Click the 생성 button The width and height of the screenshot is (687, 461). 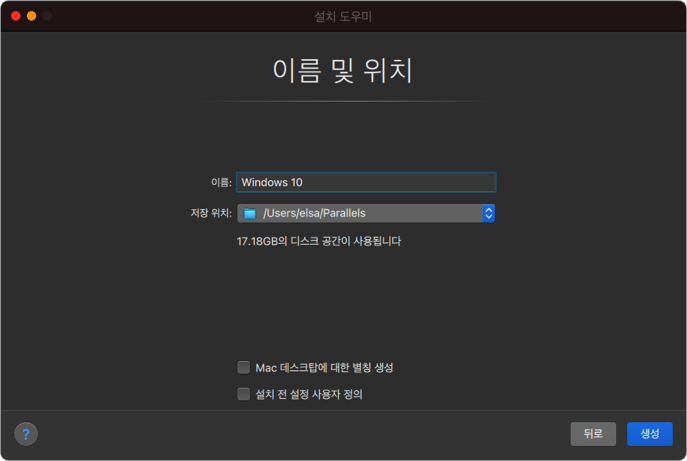649,434
